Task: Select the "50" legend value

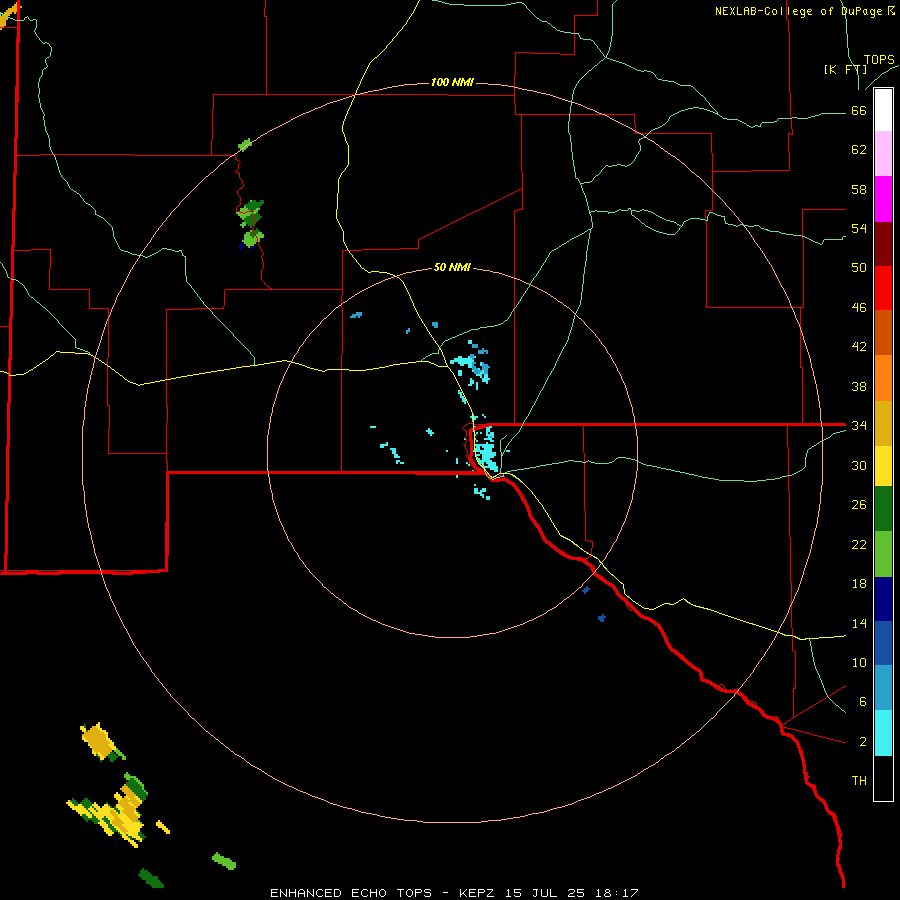Action: pos(859,268)
